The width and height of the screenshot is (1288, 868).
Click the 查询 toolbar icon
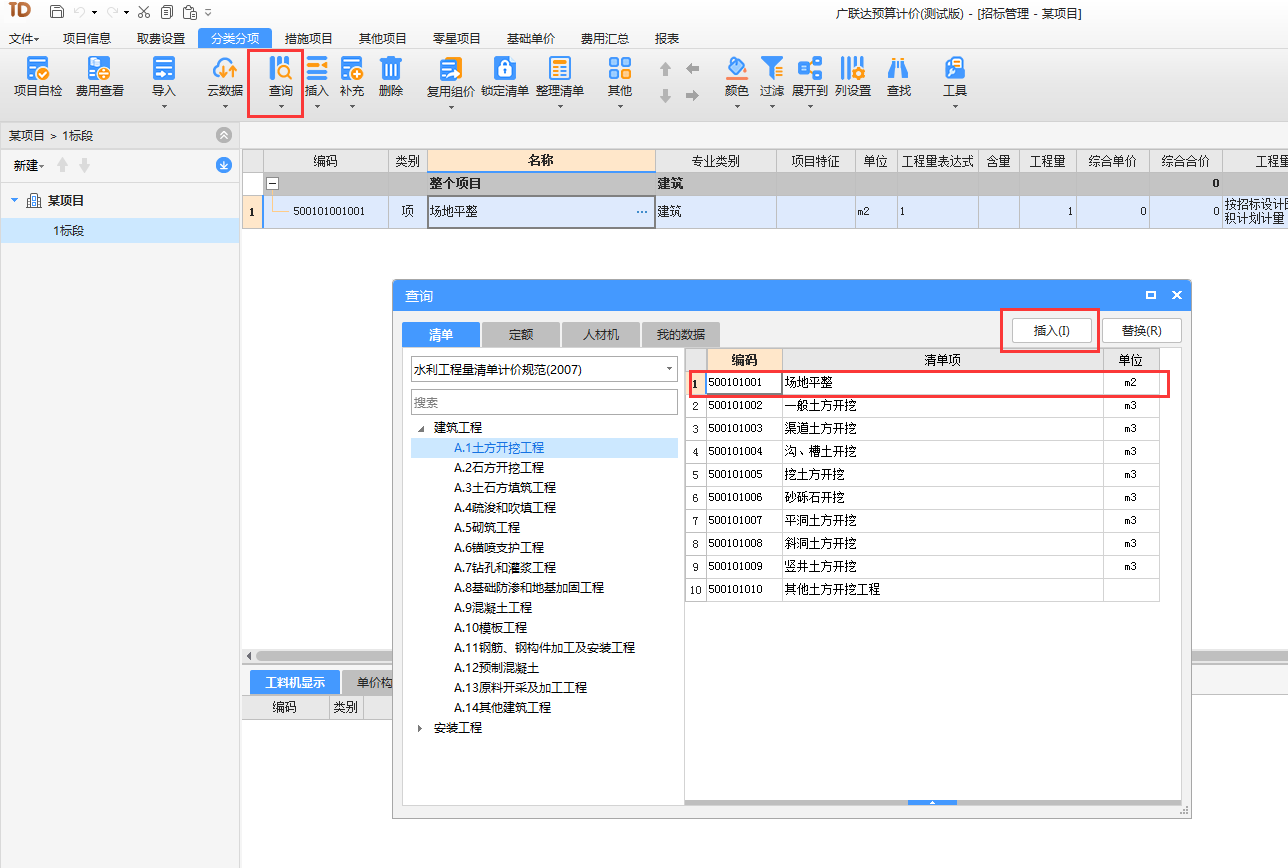(280, 70)
